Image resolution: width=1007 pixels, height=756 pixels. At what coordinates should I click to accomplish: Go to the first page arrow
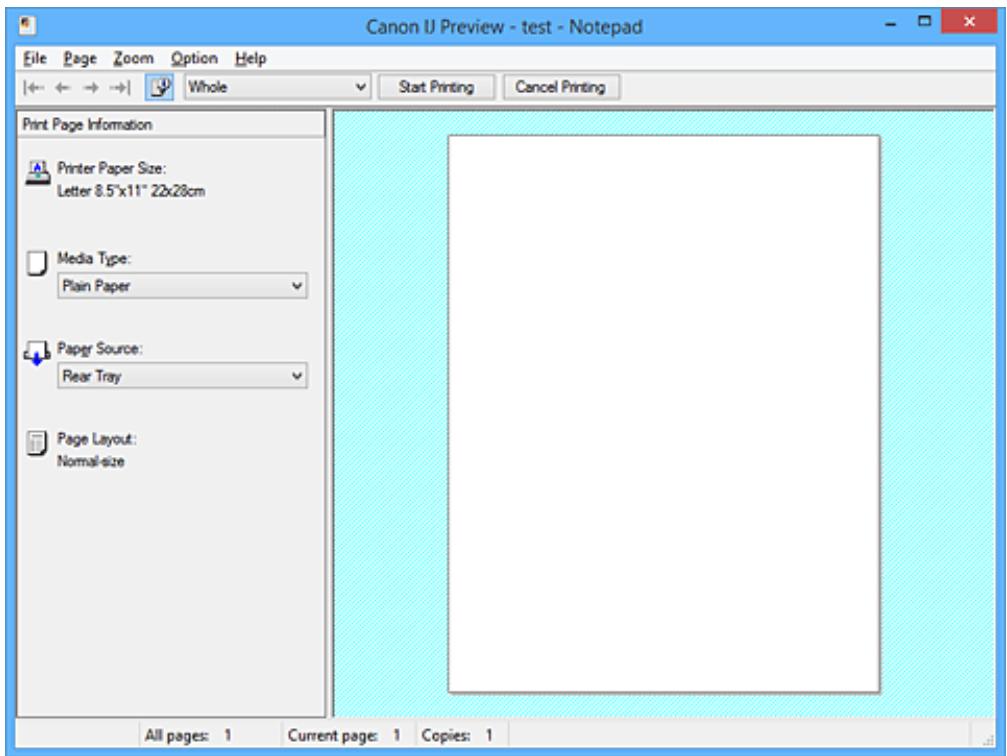[33, 87]
